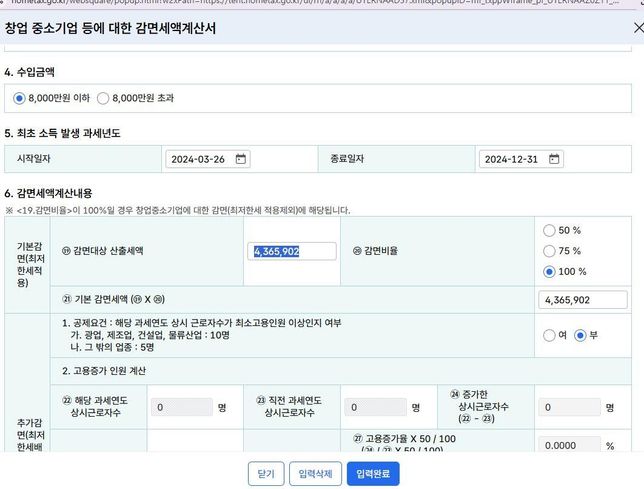Open calendar picker for 종료일자 date
This screenshot has height=489, width=644.
[x=554, y=159]
